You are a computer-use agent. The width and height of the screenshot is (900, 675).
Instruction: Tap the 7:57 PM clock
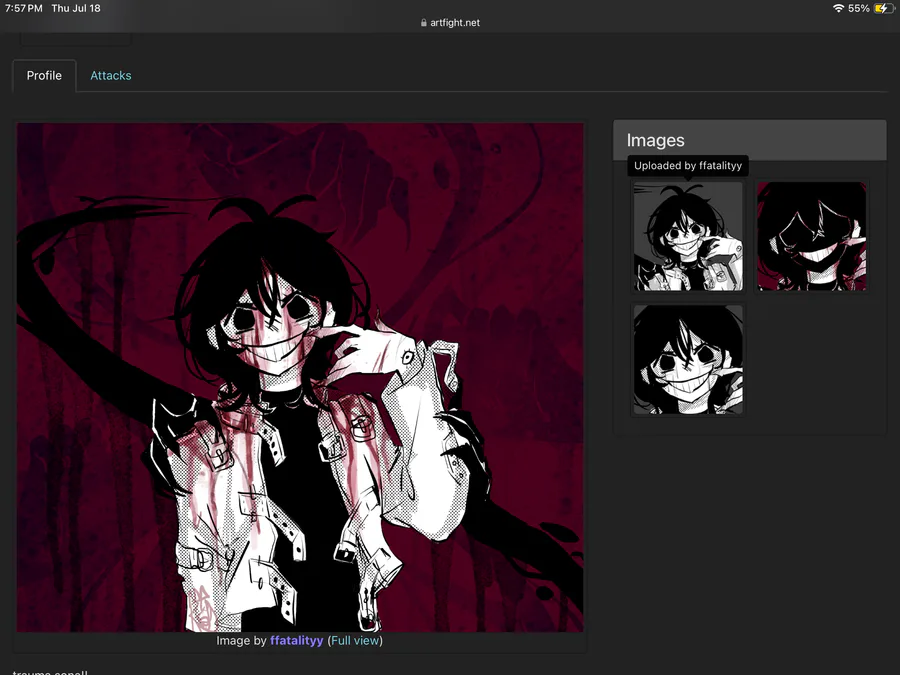pos(24,8)
